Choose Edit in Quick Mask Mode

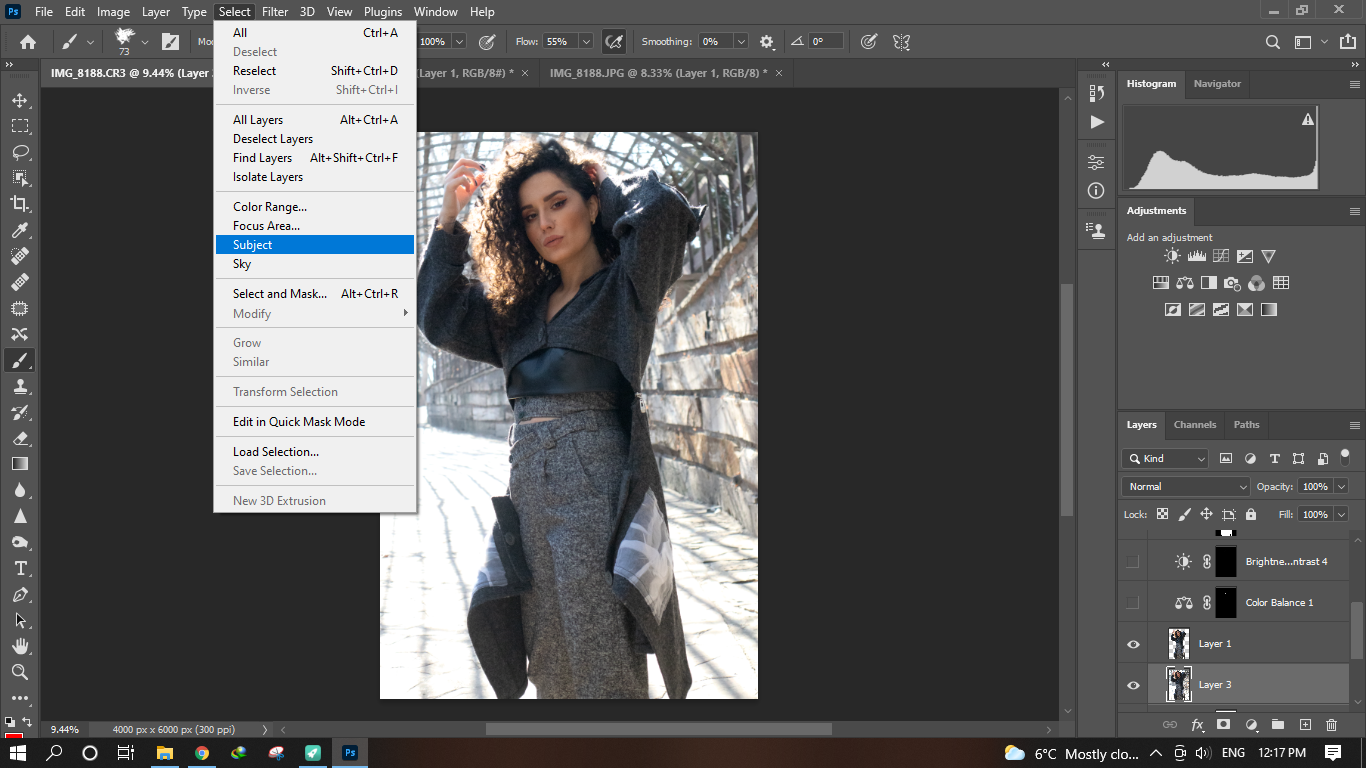pyautogui.click(x=315, y=422)
